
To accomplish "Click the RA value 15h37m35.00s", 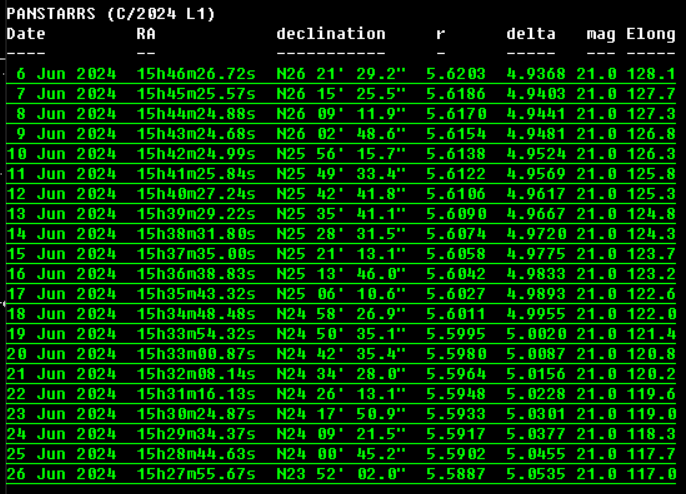I will click(x=196, y=254).
